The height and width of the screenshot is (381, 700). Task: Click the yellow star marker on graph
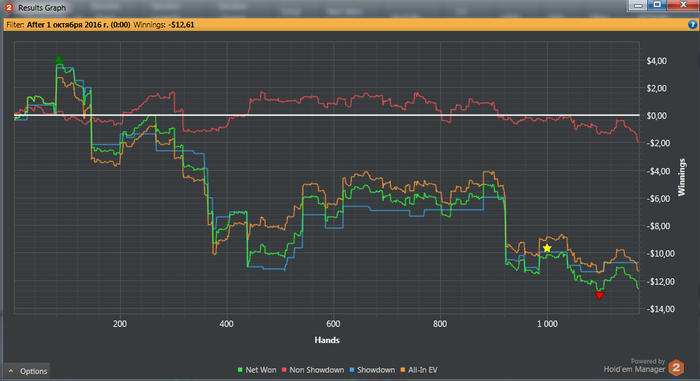(547, 248)
